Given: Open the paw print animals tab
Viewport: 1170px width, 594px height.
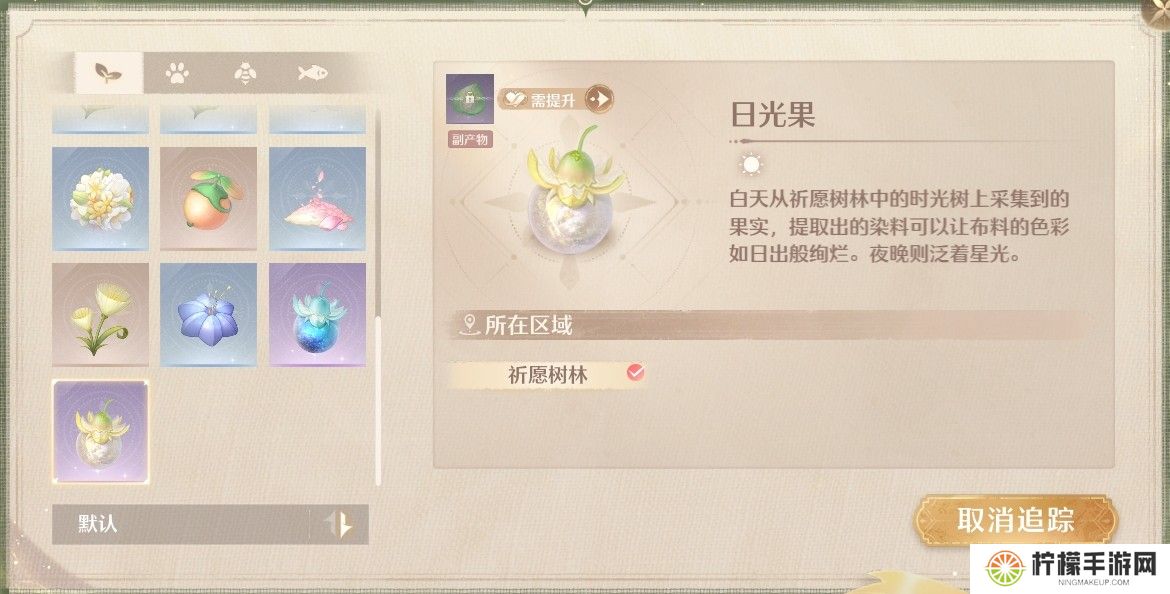Looking at the screenshot, I should pos(177,72).
